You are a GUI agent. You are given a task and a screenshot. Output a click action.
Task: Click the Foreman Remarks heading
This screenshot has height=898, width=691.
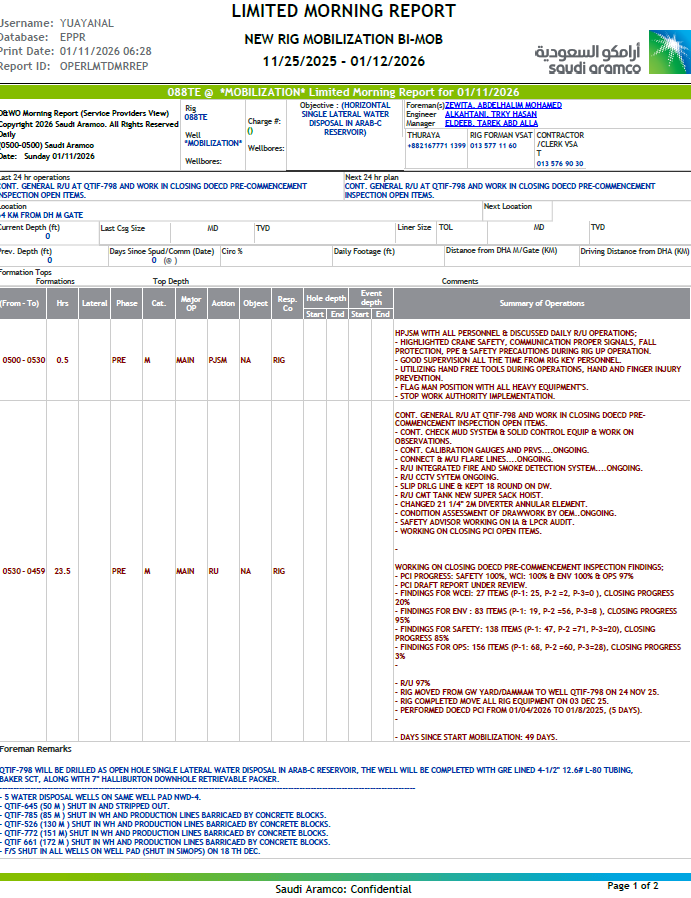[x=36, y=748]
